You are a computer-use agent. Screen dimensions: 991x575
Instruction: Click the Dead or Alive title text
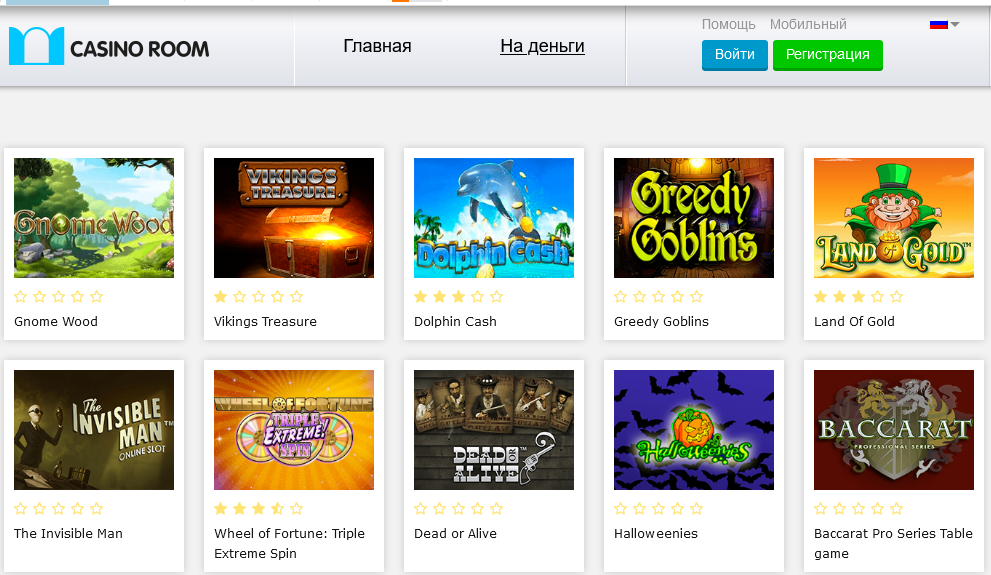[x=455, y=533]
